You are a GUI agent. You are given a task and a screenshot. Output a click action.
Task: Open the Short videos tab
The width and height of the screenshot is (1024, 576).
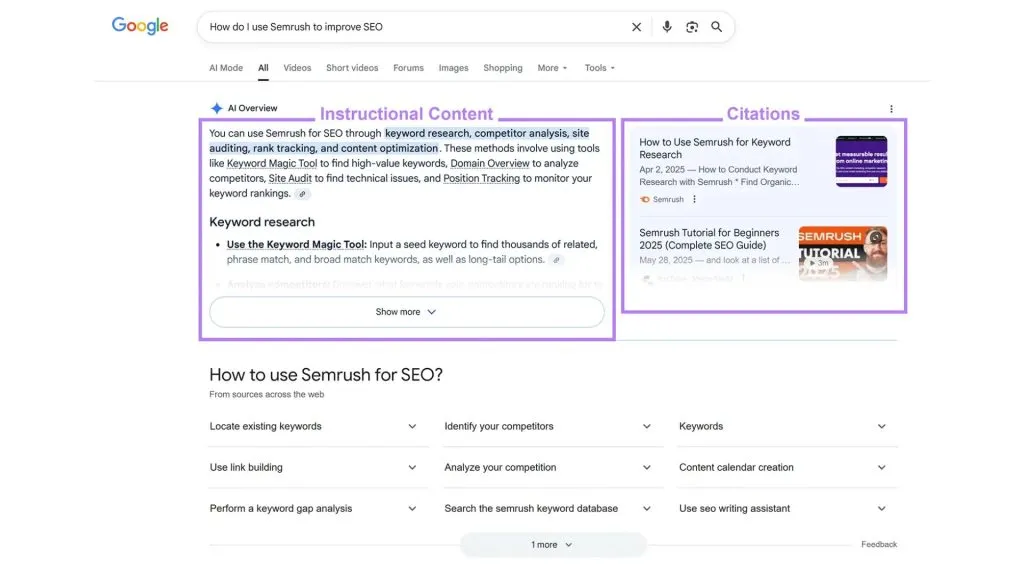point(352,68)
